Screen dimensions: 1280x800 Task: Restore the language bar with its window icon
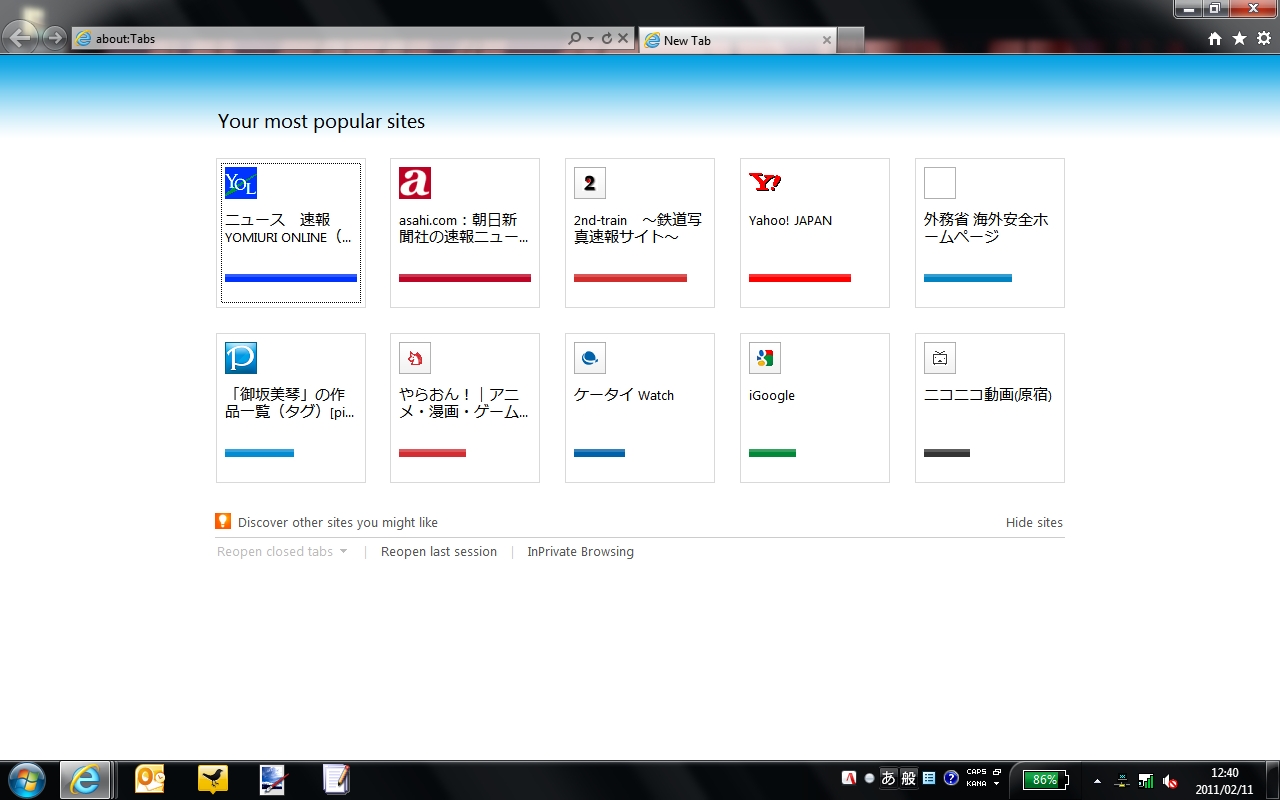pos(997,772)
